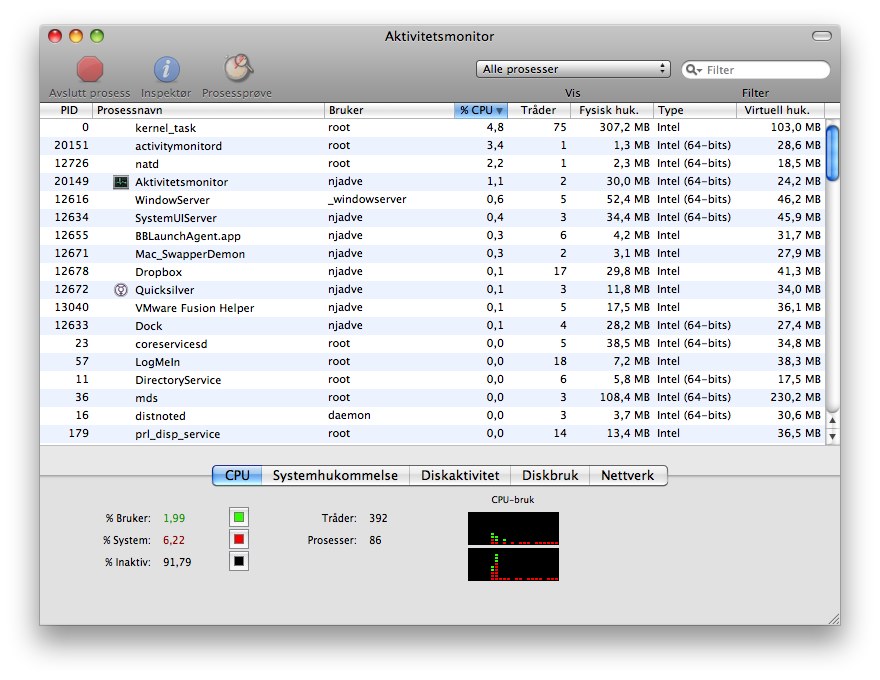Viewport: 880px width, 680px height.
Task: Select the VMware Fusion Helper row
Action: click(433, 307)
